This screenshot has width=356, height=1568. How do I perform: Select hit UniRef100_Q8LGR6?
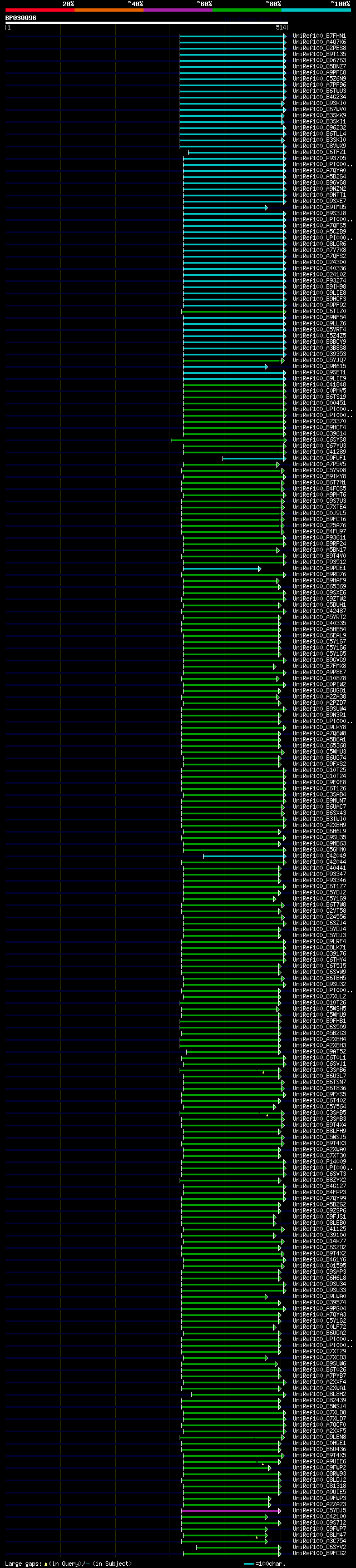pos(319,244)
